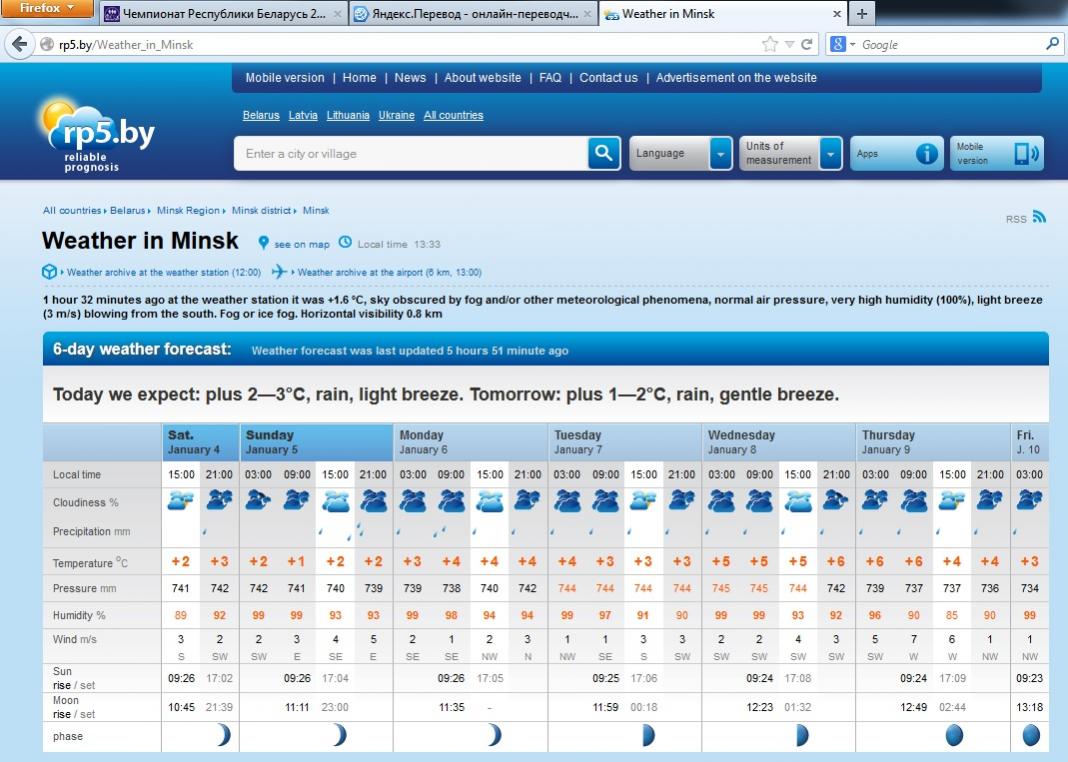Click the browser back arrow button
The width and height of the screenshot is (1068, 762).
point(19,44)
